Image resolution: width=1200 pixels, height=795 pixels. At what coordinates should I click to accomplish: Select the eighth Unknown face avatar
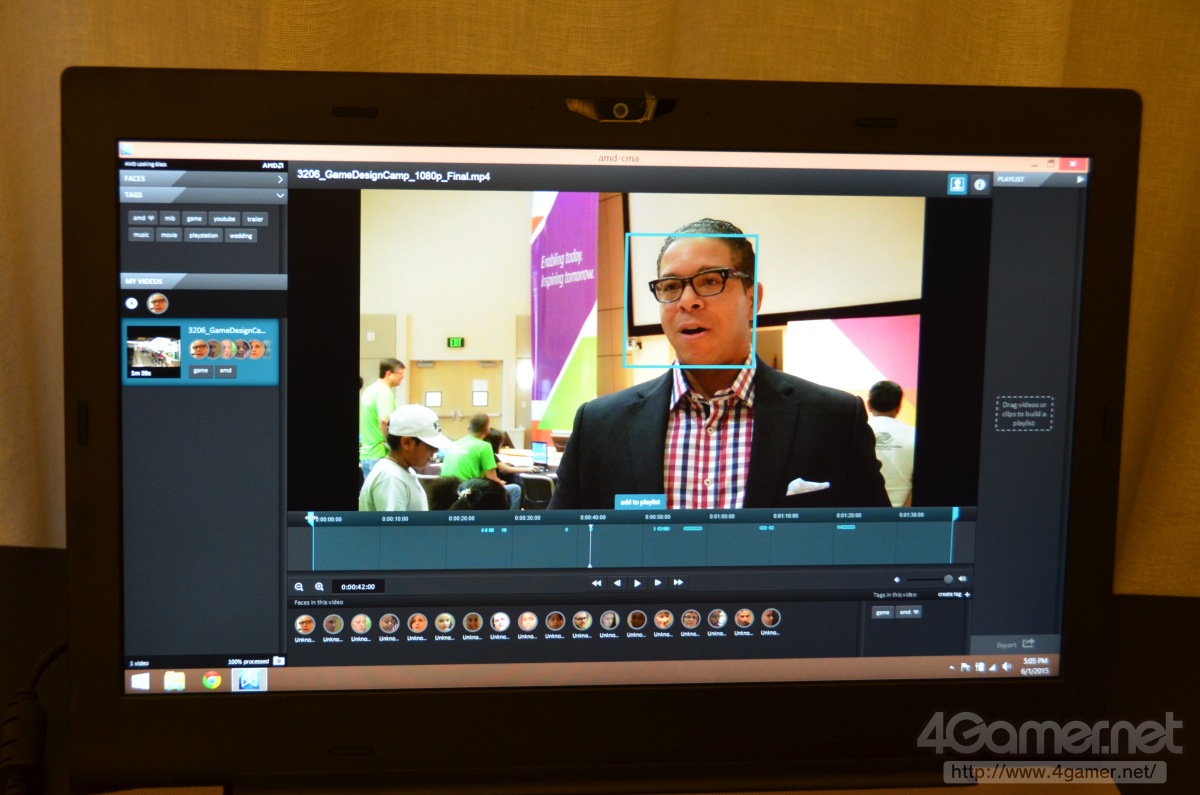500,621
